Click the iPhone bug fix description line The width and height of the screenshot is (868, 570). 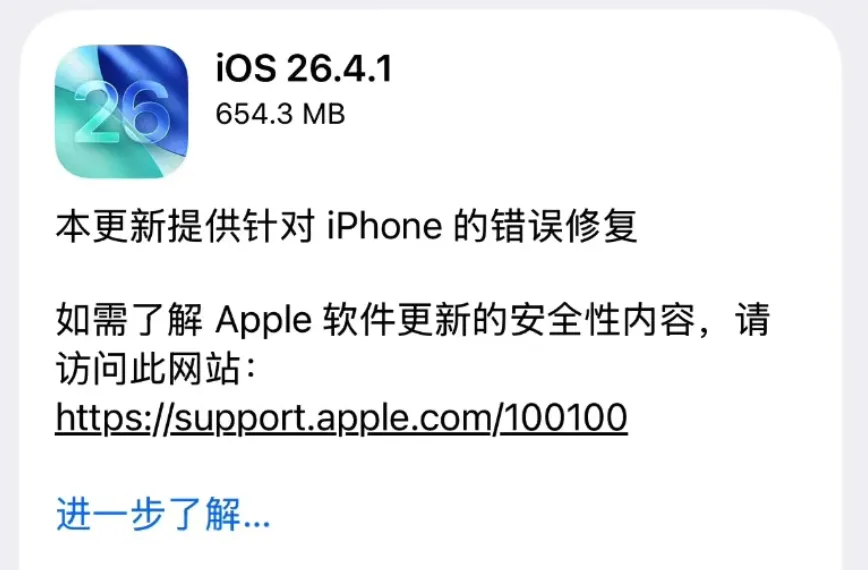point(347,226)
